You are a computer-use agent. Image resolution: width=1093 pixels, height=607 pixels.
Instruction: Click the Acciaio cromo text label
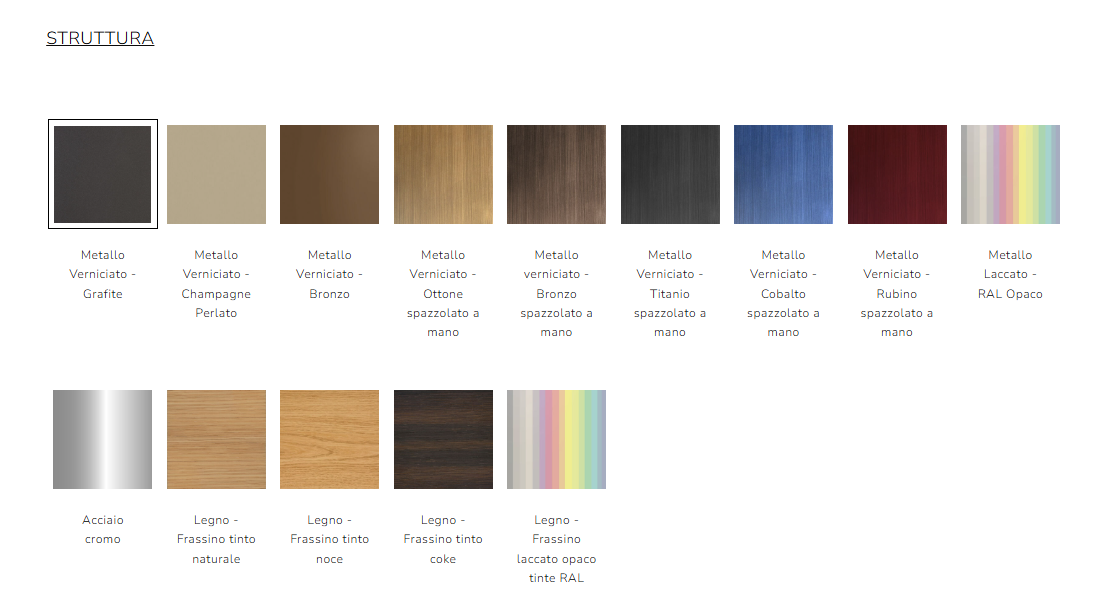pyautogui.click(x=102, y=529)
